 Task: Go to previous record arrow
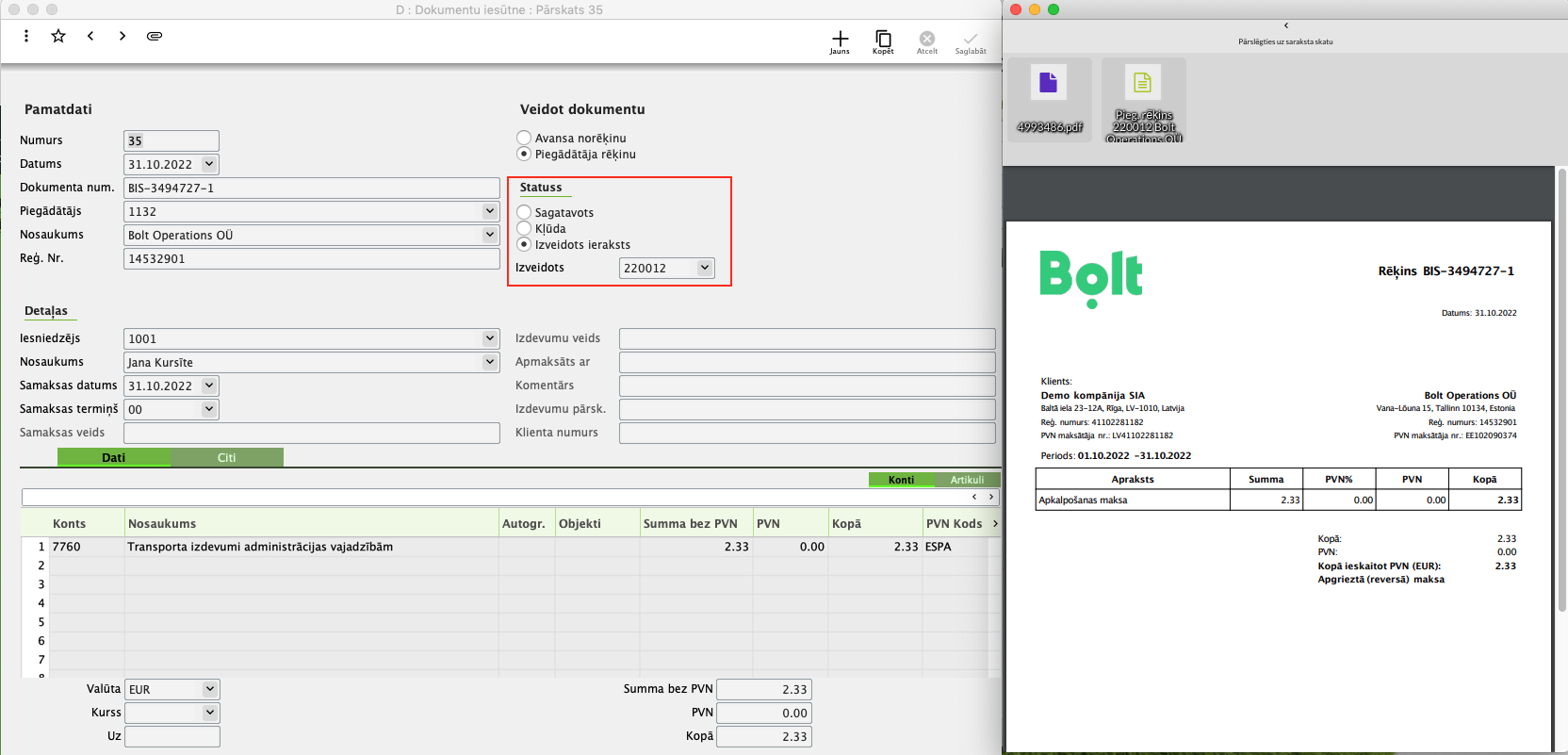90,36
